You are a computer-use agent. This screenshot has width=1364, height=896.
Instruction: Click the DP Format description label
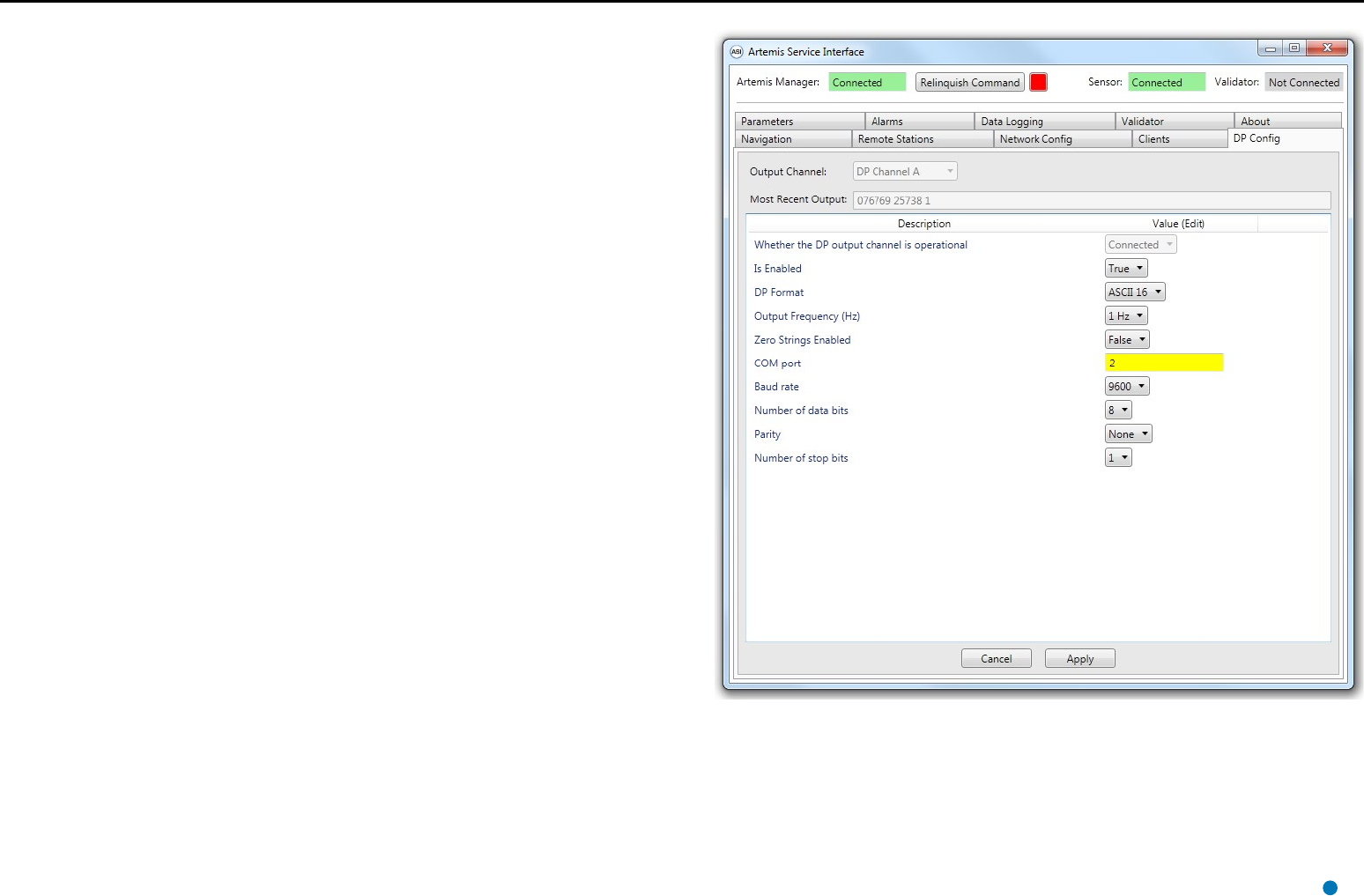tap(779, 292)
